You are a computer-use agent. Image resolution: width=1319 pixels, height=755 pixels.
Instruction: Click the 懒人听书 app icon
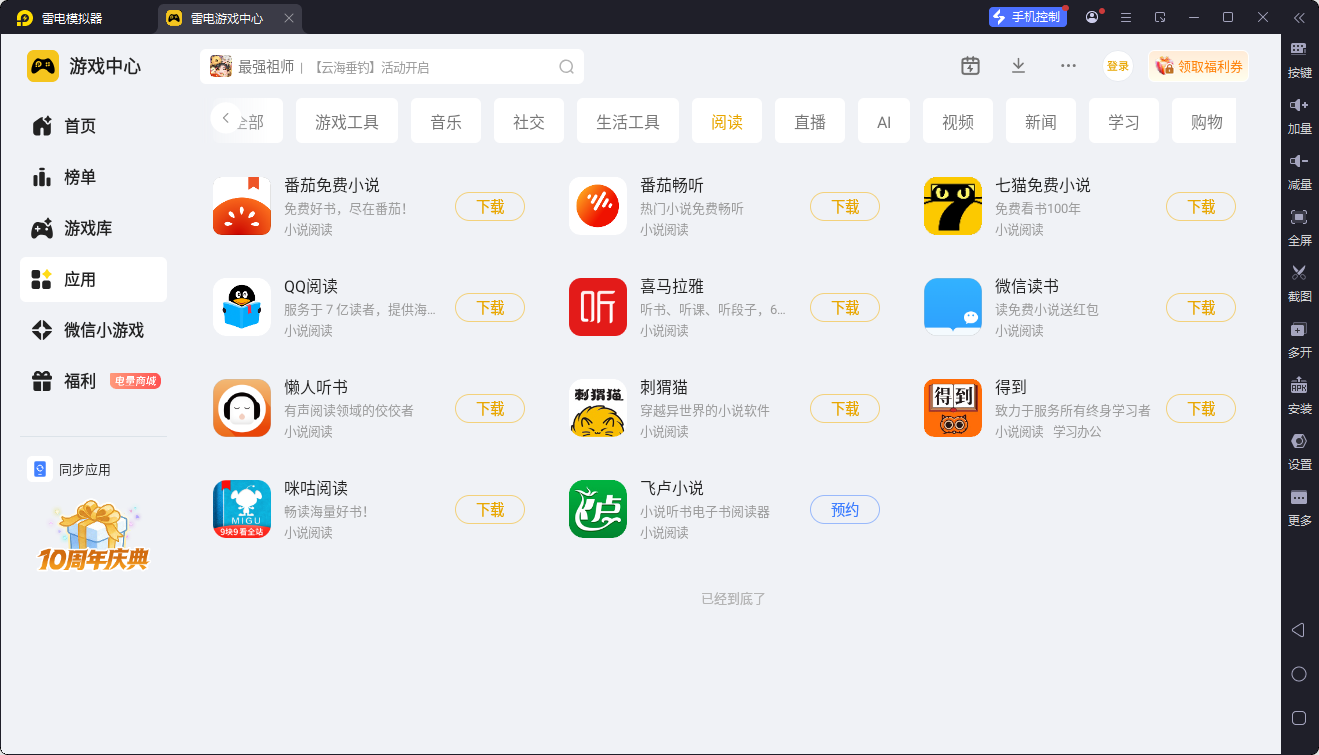[x=242, y=408]
